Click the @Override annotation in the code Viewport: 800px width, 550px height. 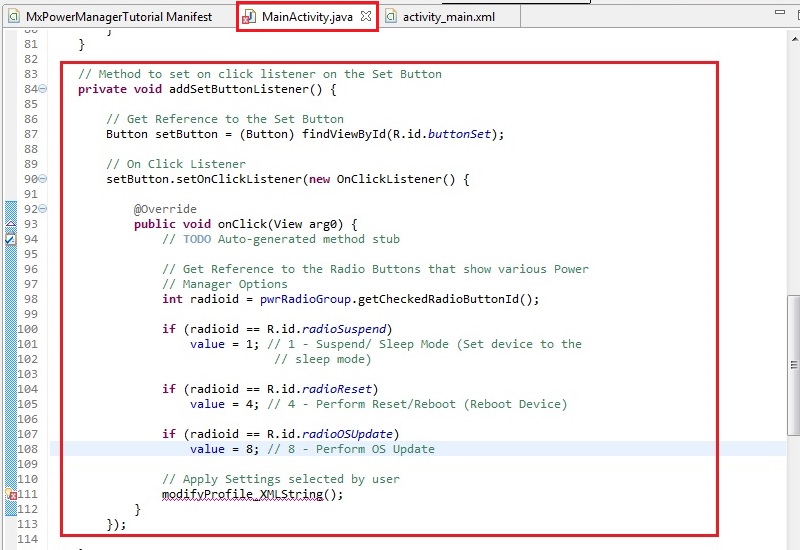(165, 209)
